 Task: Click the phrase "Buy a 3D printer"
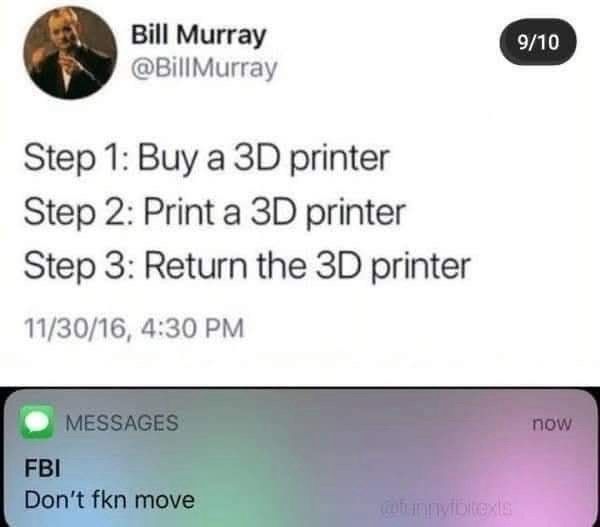click(264, 159)
